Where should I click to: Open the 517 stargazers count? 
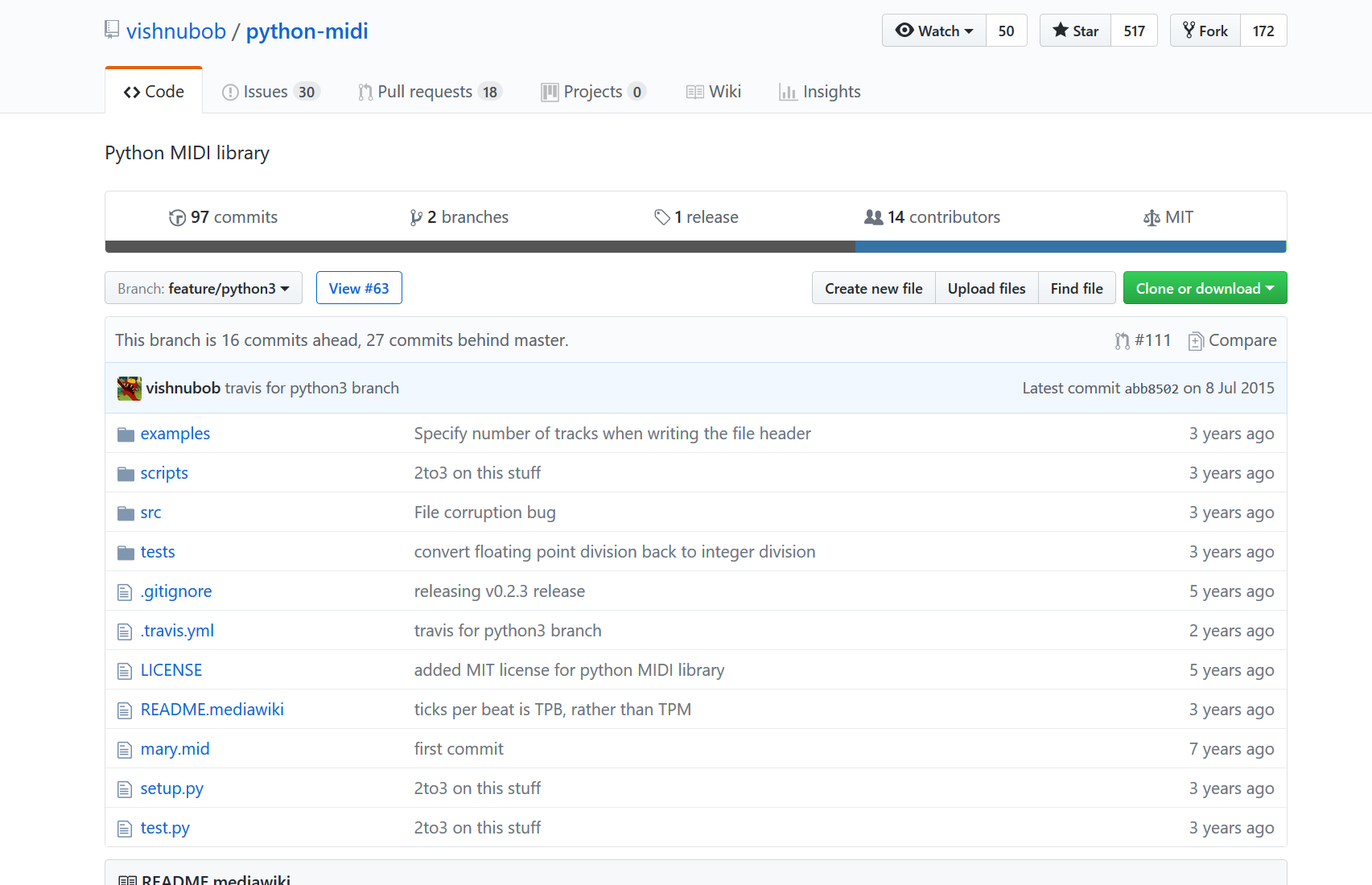(1134, 31)
